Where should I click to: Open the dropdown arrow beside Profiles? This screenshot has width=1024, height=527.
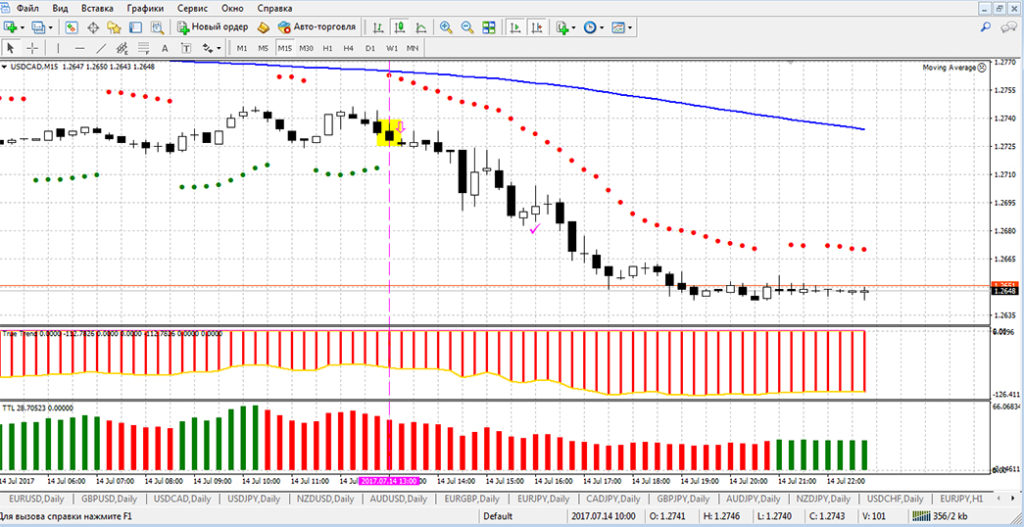tap(50, 28)
